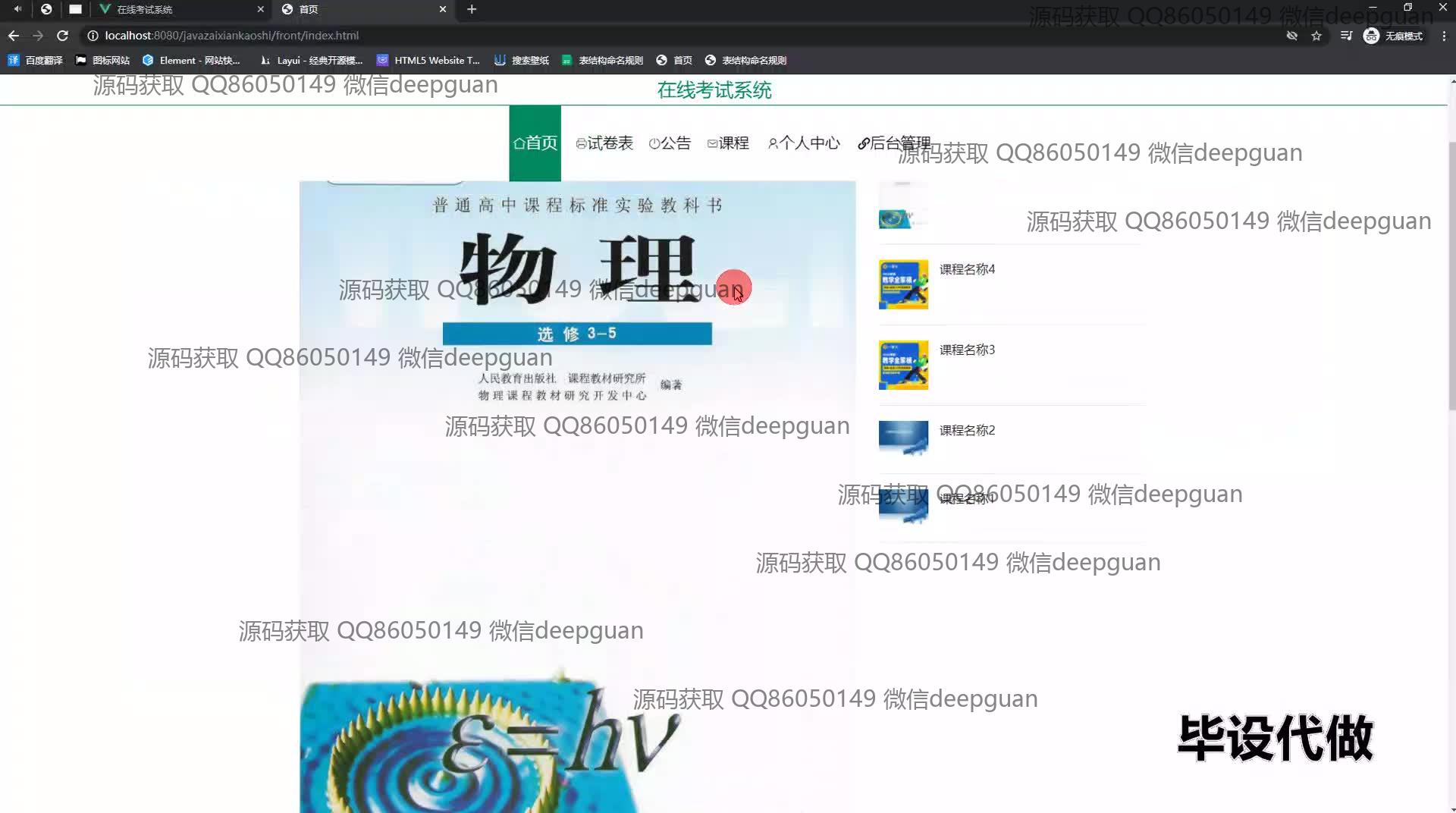The image size is (1456, 813).
Task: Click the page vertical scrollbar thumb
Action: pos(1451,277)
